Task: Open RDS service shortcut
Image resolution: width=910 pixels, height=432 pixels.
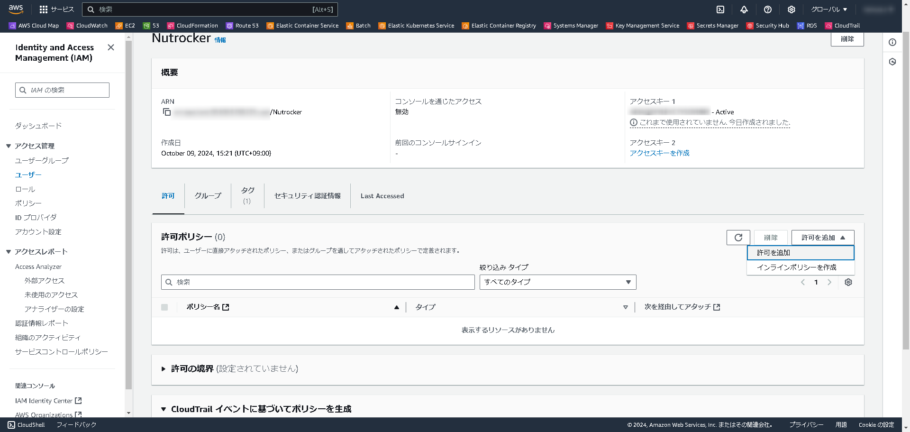Action: point(807,26)
